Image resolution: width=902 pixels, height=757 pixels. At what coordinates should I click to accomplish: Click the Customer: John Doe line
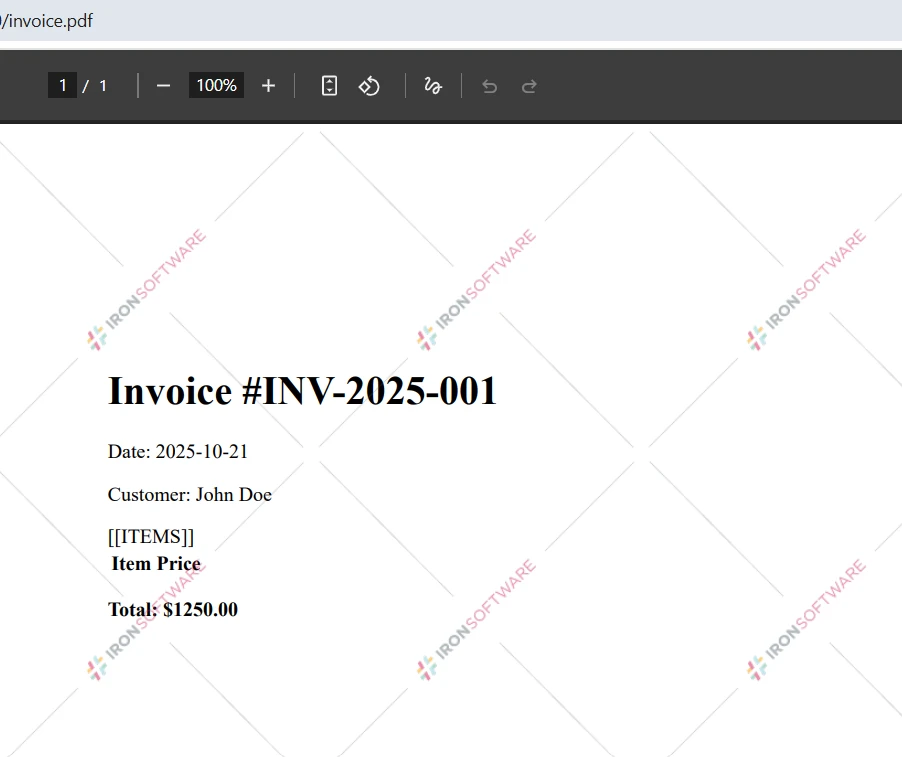[190, 494]
